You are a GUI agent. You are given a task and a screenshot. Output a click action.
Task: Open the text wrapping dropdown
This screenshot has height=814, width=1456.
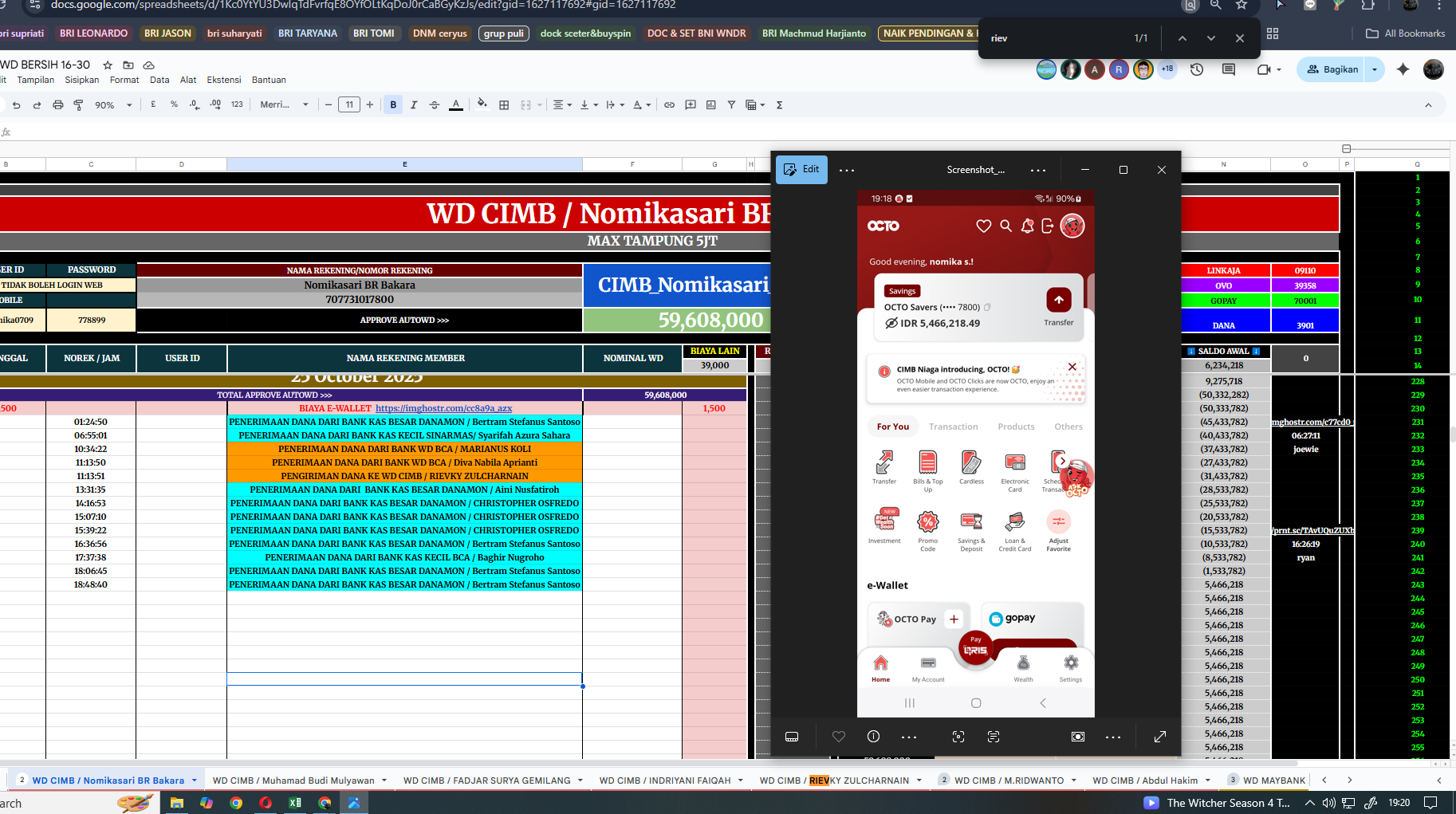tap(615, 104)
